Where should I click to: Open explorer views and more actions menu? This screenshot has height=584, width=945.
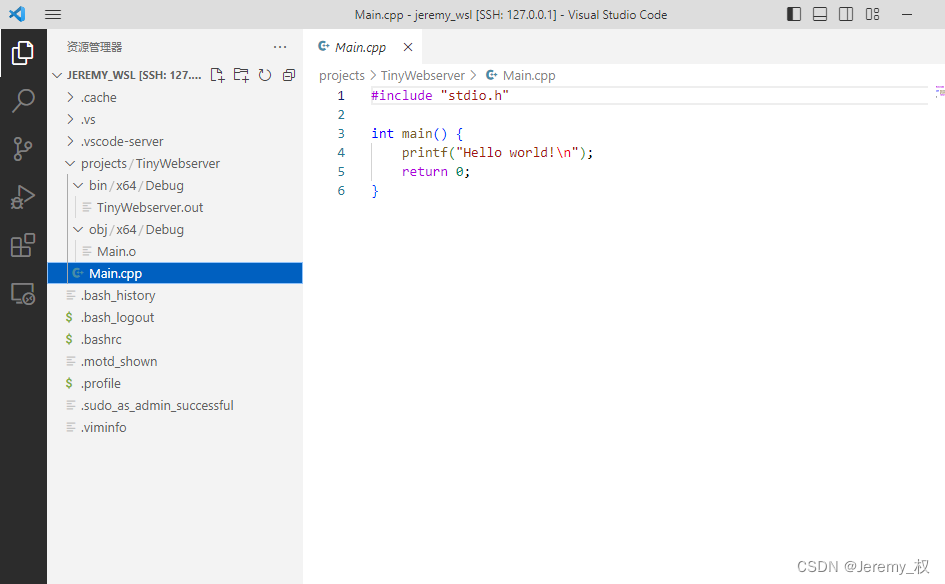point(280,47)
